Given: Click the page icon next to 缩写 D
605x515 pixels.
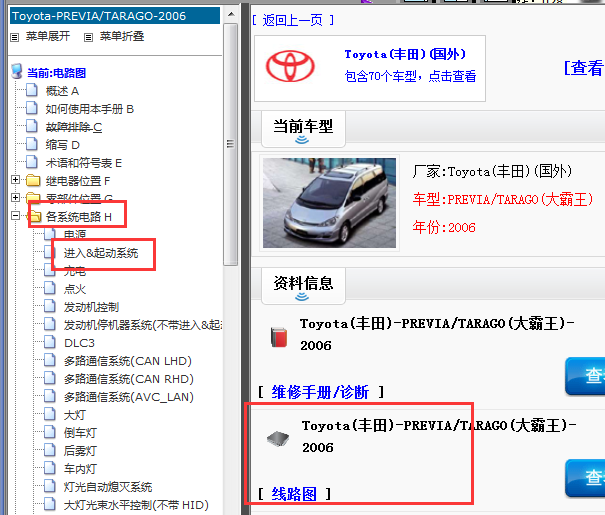Looking at the screenshot, I should coord(32,144).
